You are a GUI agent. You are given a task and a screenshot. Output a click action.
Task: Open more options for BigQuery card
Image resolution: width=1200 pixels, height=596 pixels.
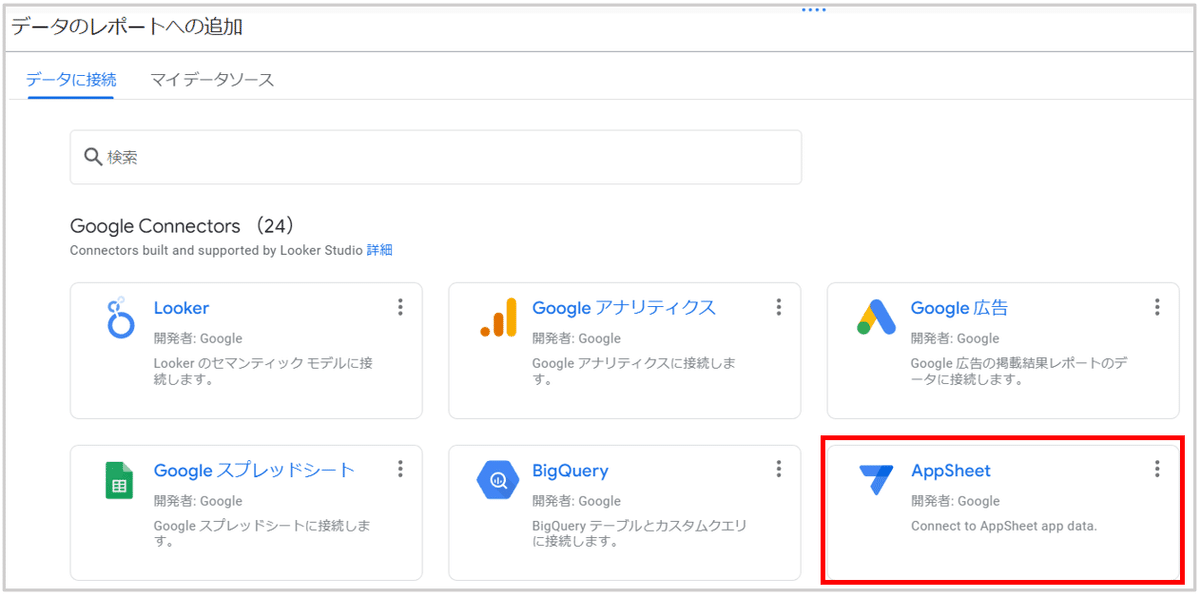[779, 469]
